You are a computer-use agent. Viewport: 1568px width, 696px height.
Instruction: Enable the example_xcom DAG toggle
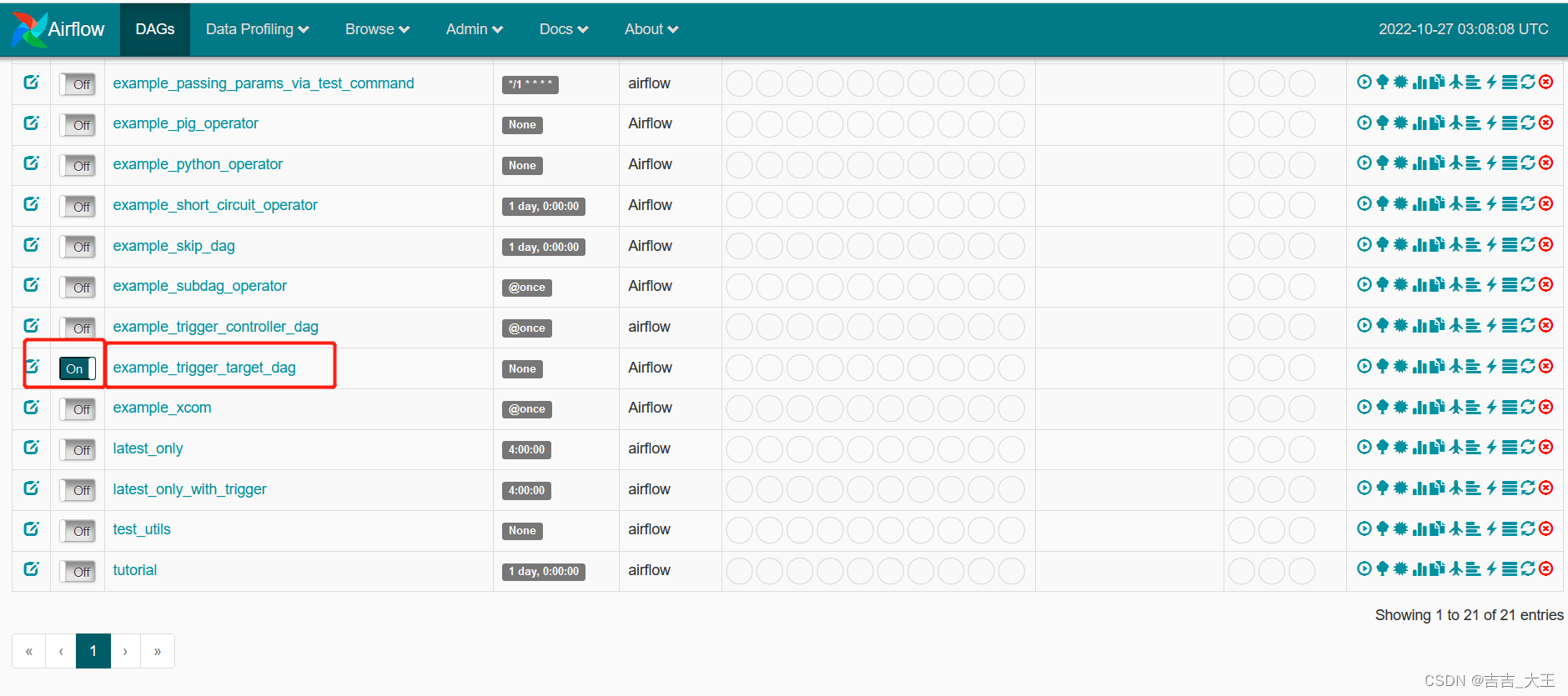coord(78,409)
